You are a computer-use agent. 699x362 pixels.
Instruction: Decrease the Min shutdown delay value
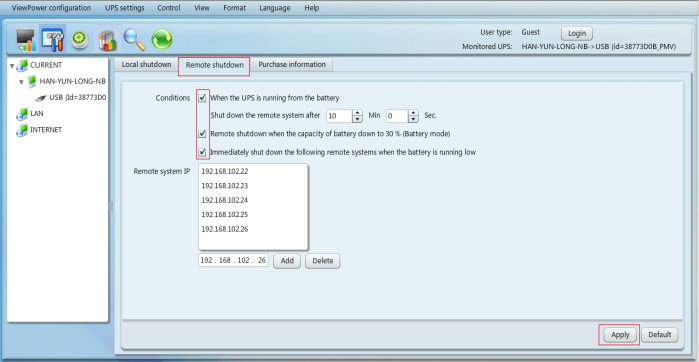(x=358, y=119)
